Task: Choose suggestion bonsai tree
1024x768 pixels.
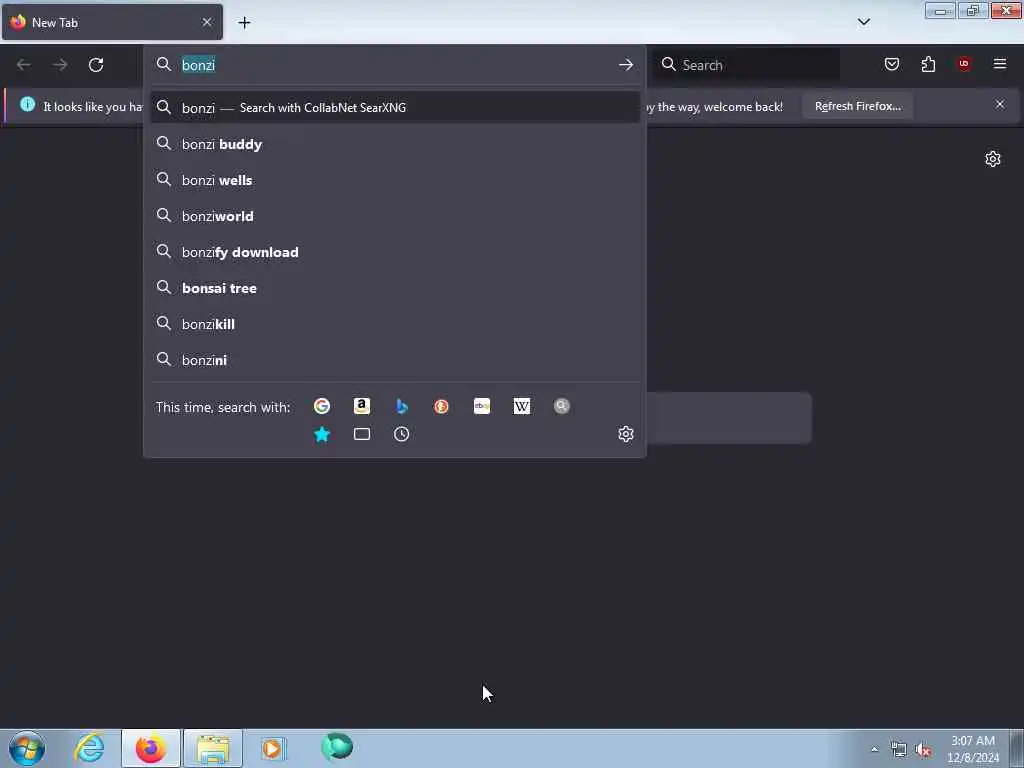Action: [394, 288]
